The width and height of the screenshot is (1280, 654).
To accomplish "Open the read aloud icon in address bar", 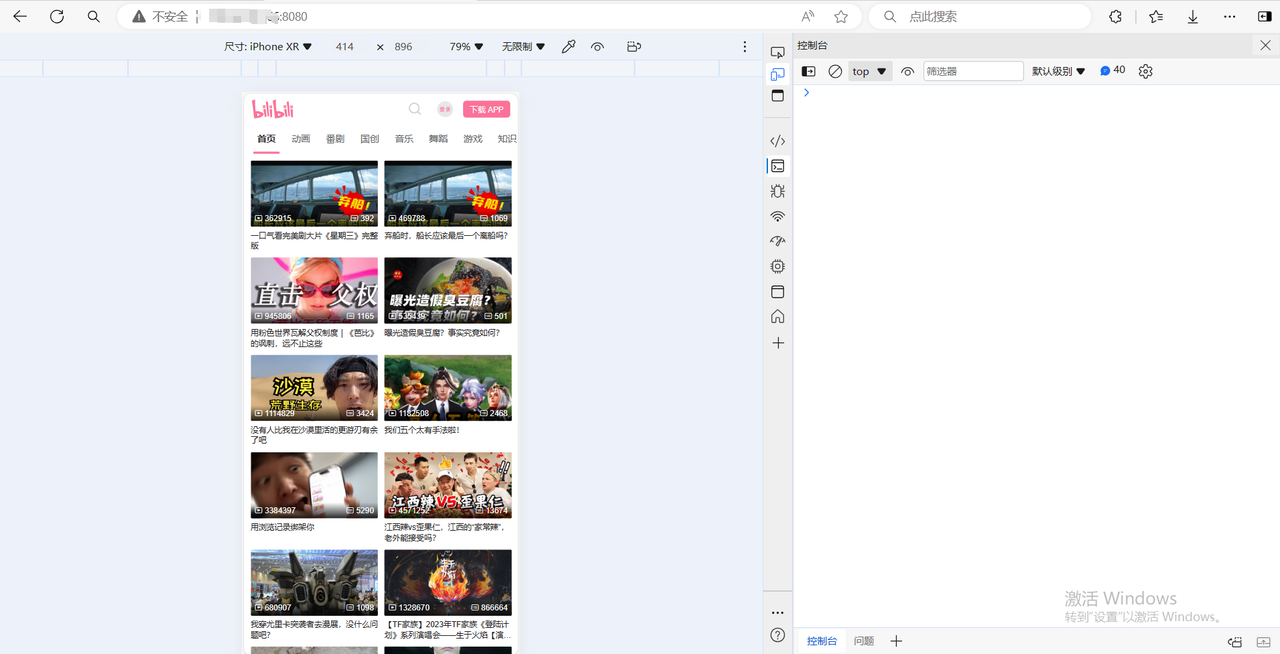I will pos(808,17).
